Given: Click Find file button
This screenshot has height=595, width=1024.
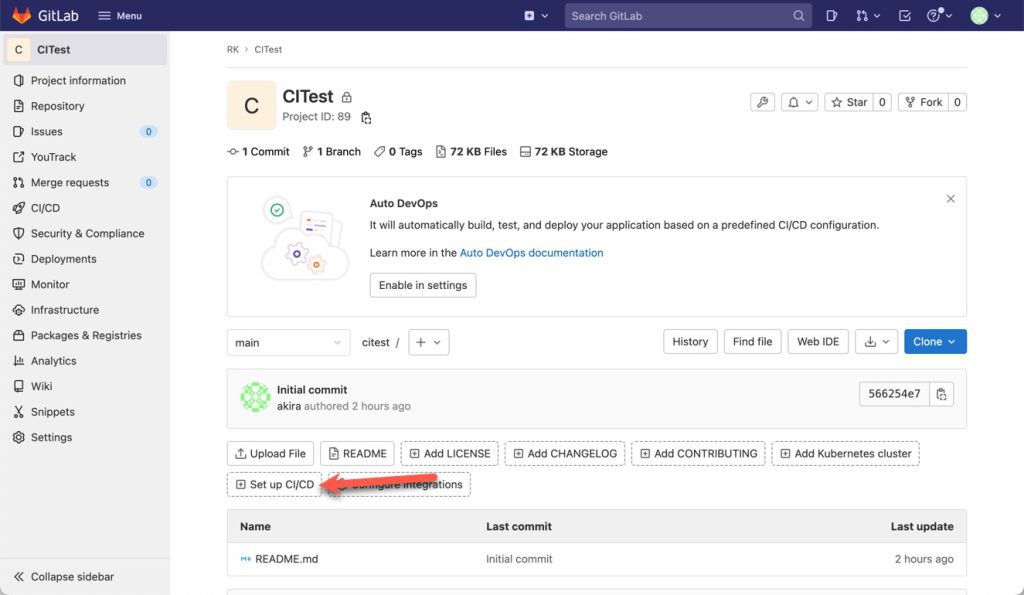Looking at the screenshot, I should tap(752, 342).
